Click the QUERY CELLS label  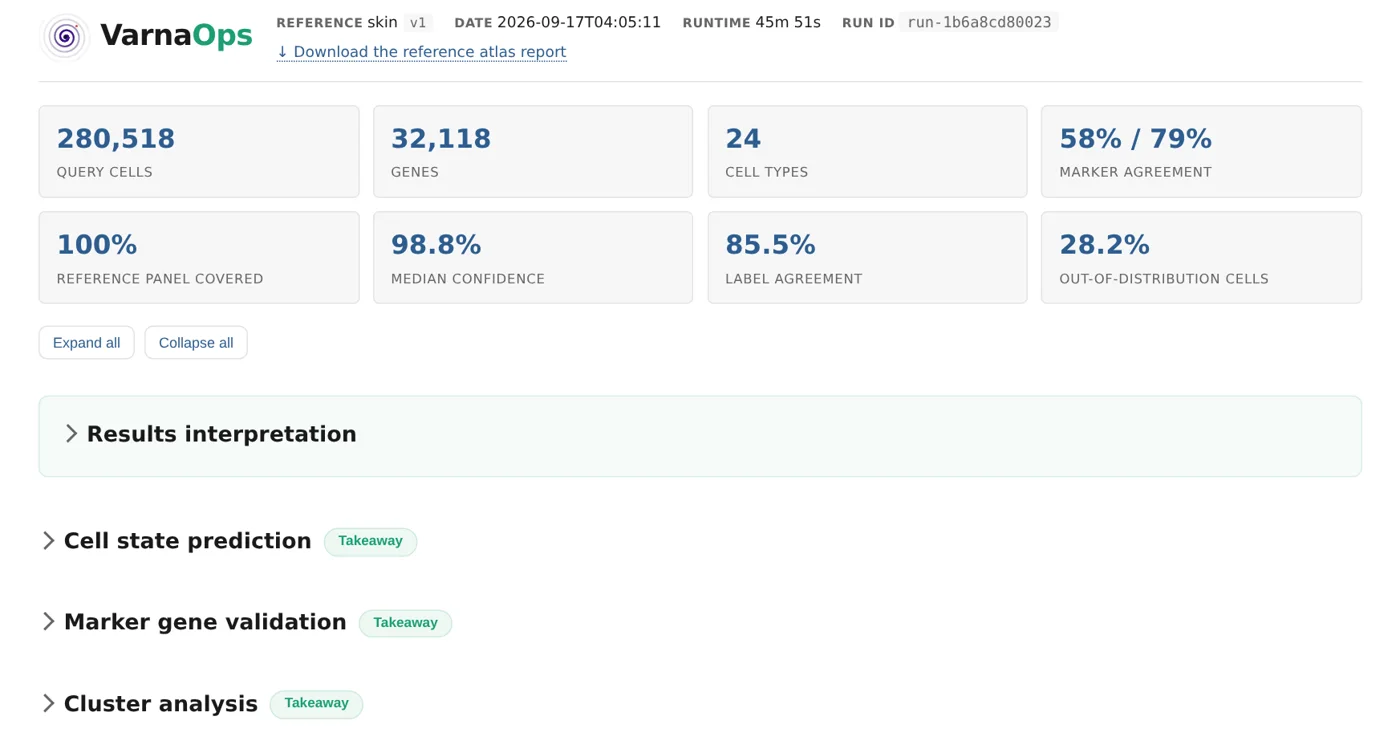(x=105, y=172)
